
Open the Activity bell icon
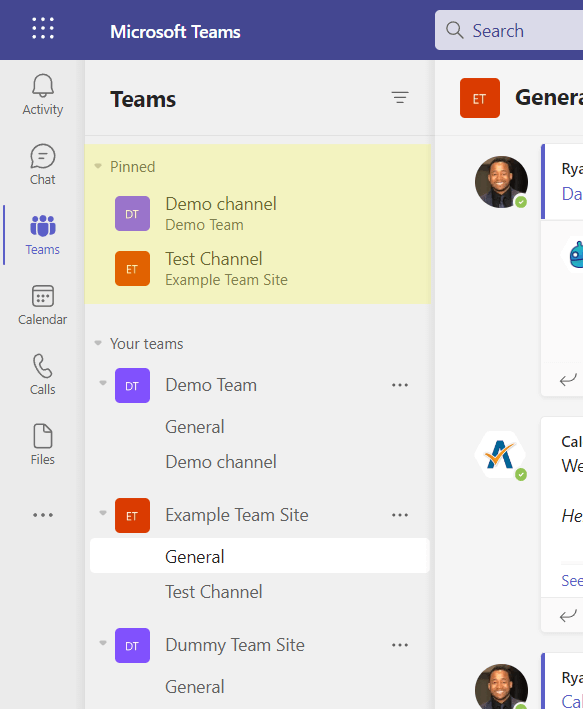(43, 85)
